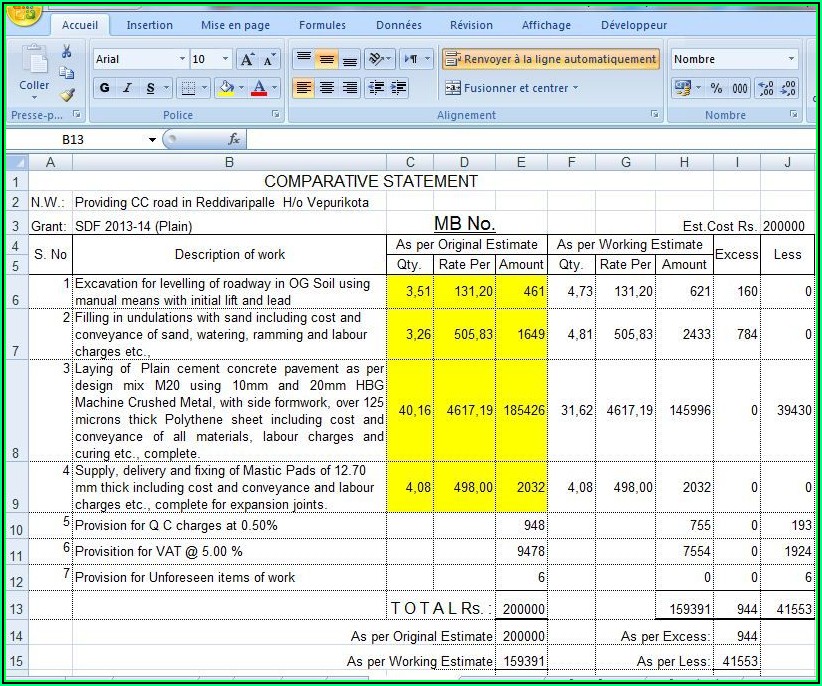Click the Insert Function fx icon
822x686 pixels.
tap(233, 139)
